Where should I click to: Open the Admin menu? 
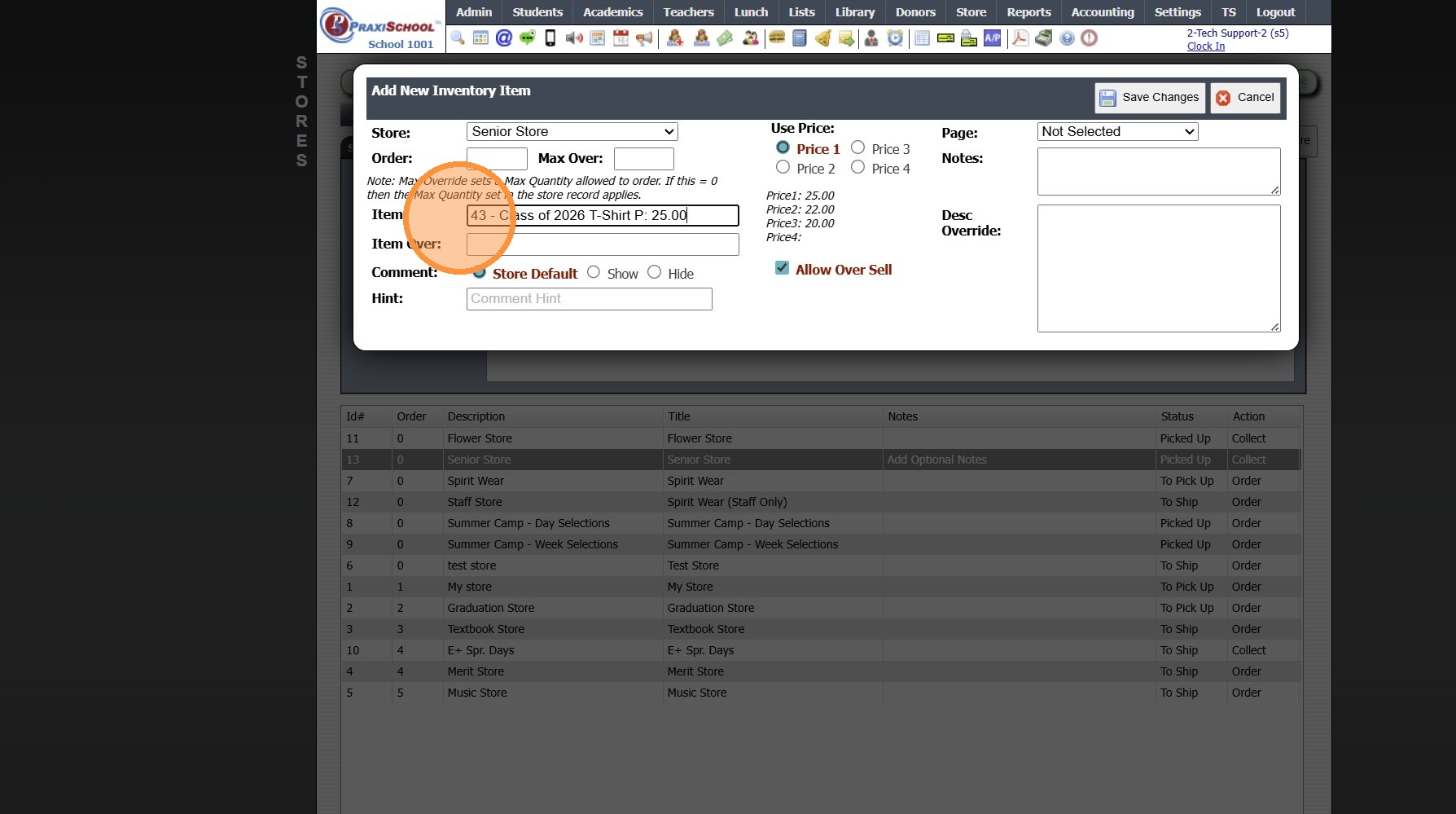click(474, 12)
